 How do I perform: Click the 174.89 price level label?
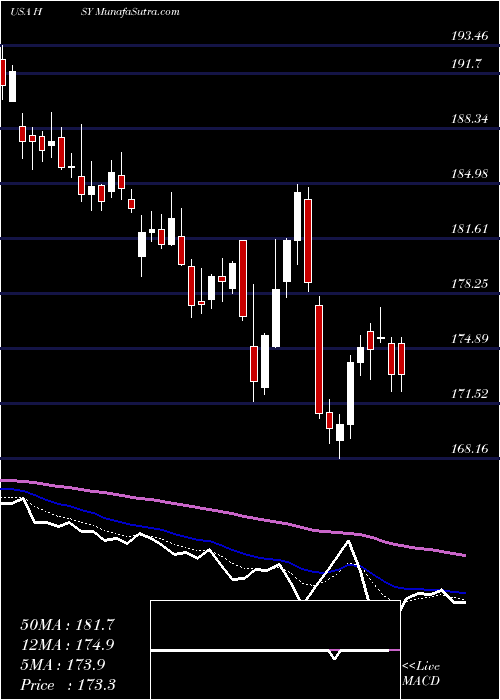point(470,339)
